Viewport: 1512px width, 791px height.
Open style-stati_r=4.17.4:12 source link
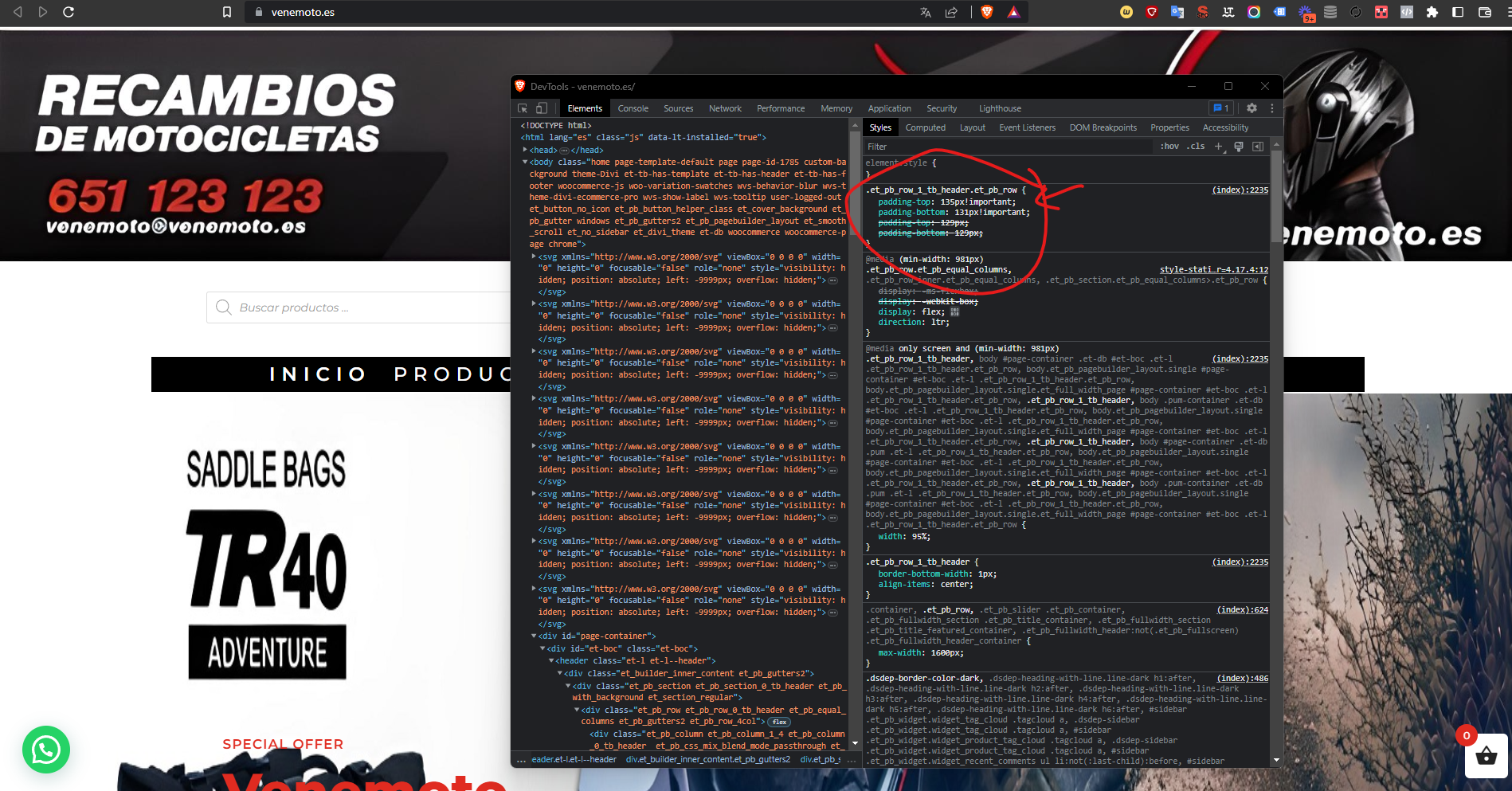point(1214,269)
